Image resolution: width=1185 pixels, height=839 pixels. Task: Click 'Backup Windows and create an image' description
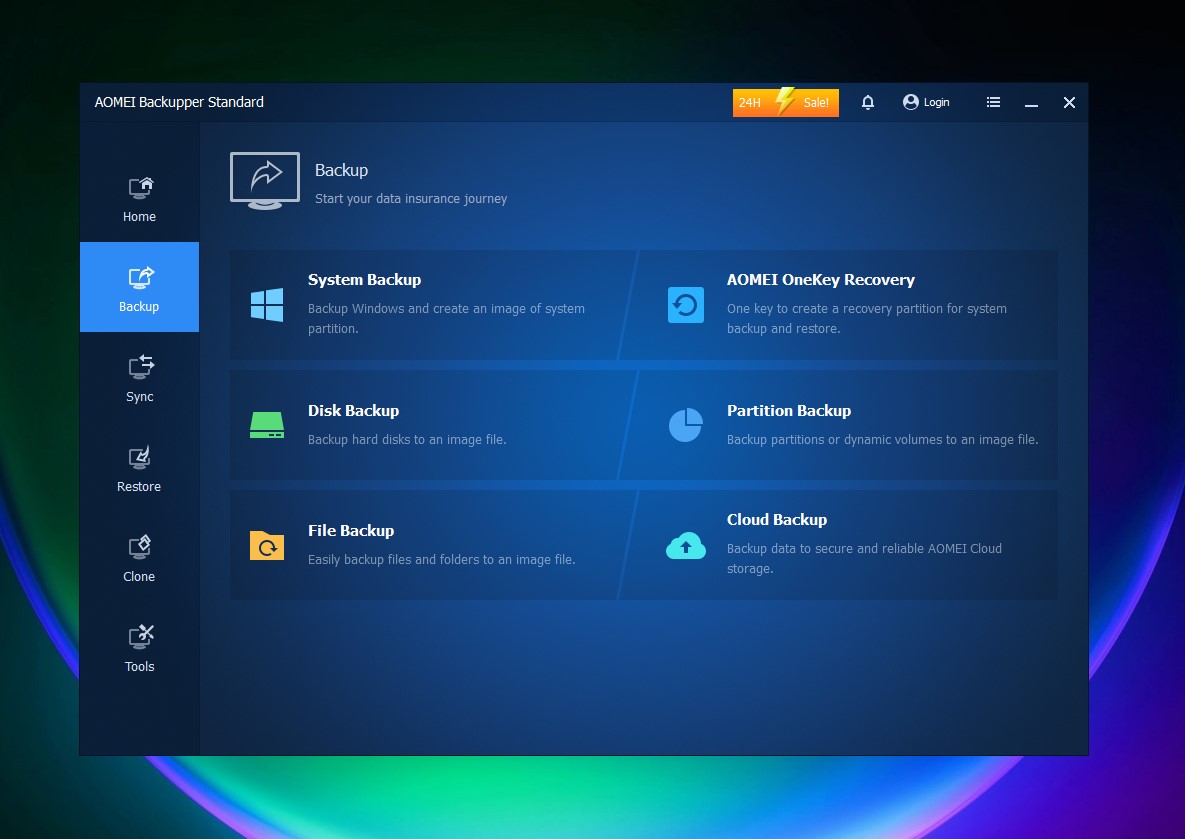click(x=446, y=318)
